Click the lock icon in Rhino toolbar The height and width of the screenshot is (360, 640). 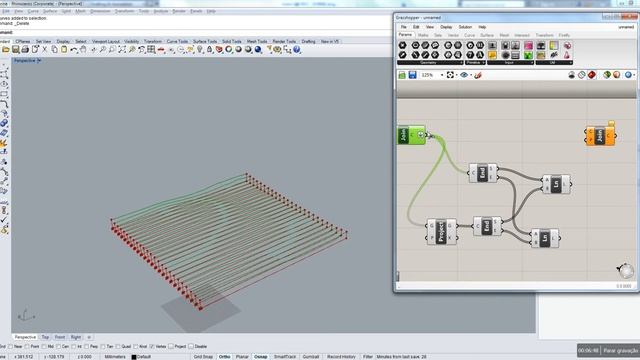(209, 50)
